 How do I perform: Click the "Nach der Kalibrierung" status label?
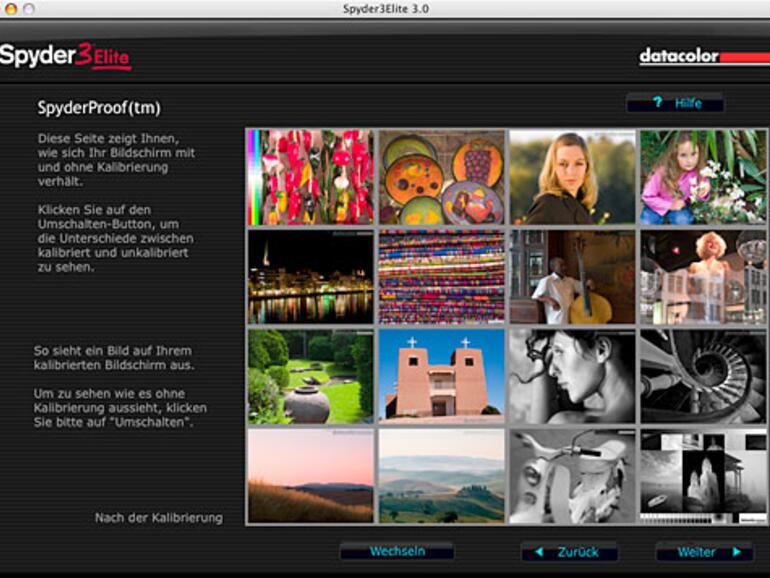pyautogui.click(x=159, y=518)
